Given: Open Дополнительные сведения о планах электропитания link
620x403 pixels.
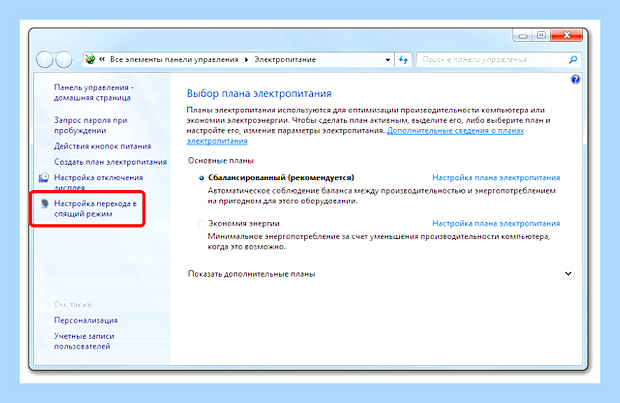Looking at the screenshot, I should coord(455,131).
